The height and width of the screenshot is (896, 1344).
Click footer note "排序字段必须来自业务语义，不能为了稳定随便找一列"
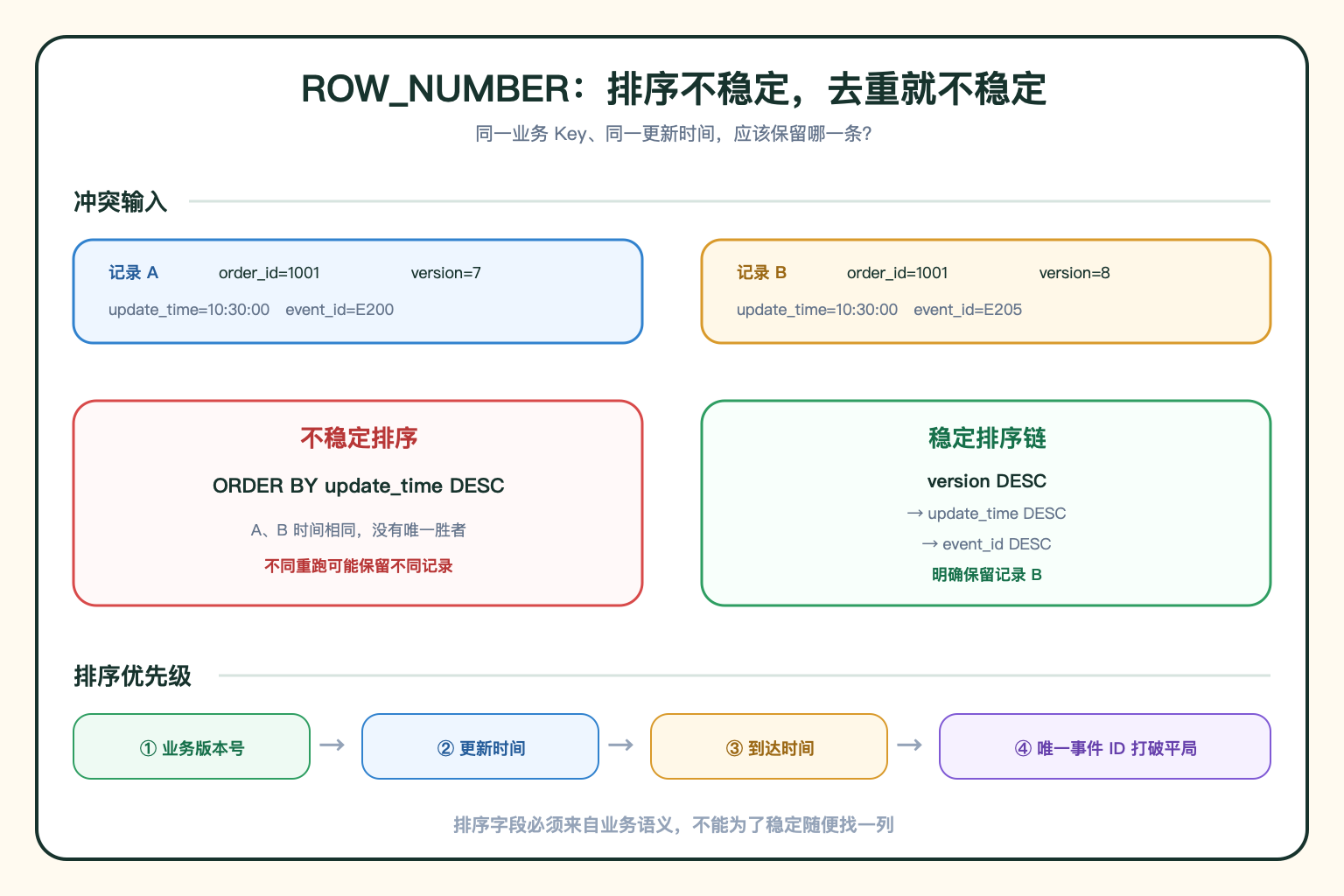coord(673,825)
